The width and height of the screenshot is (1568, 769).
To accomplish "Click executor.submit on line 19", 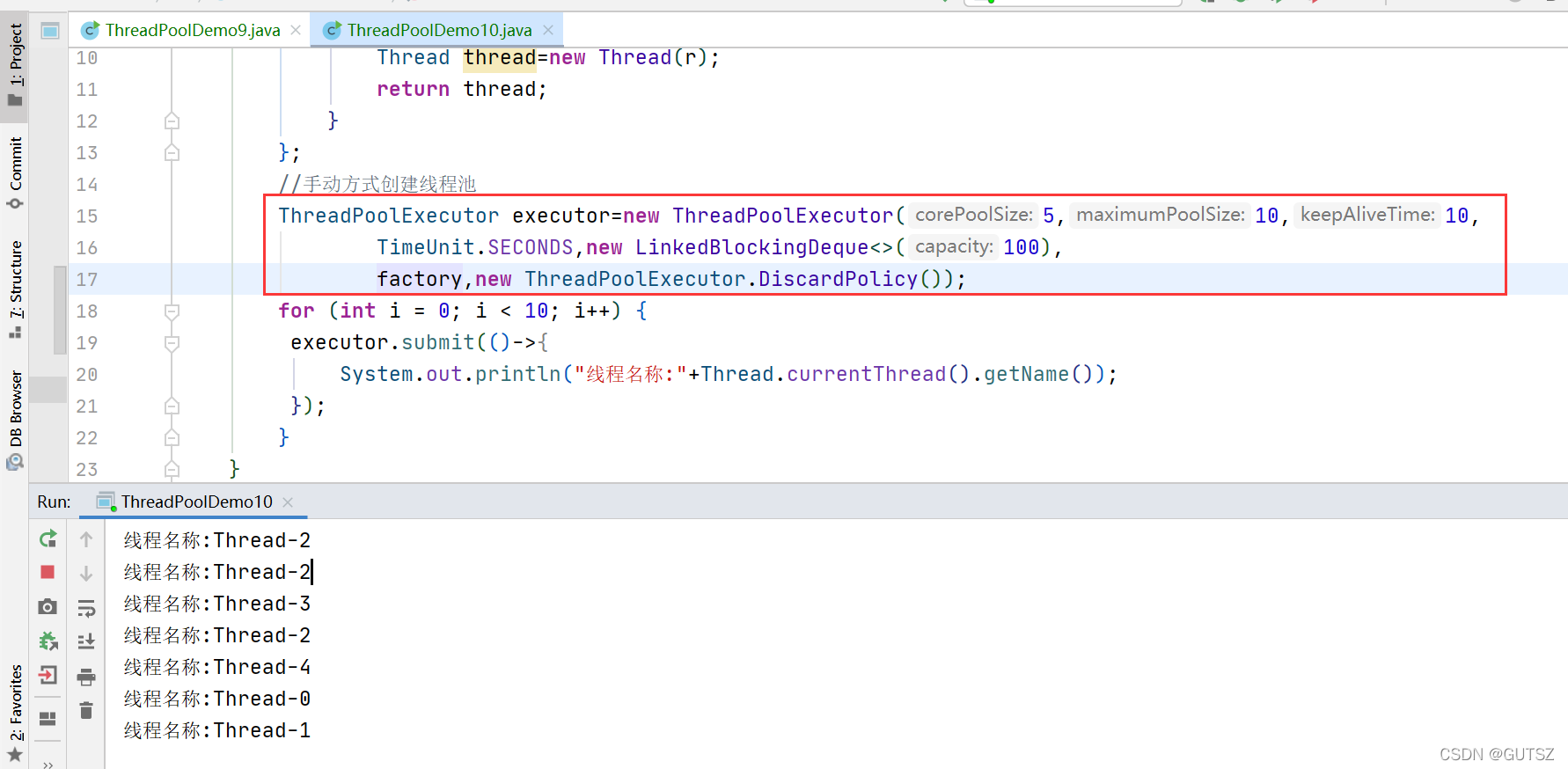I will [x=382, y=342].
